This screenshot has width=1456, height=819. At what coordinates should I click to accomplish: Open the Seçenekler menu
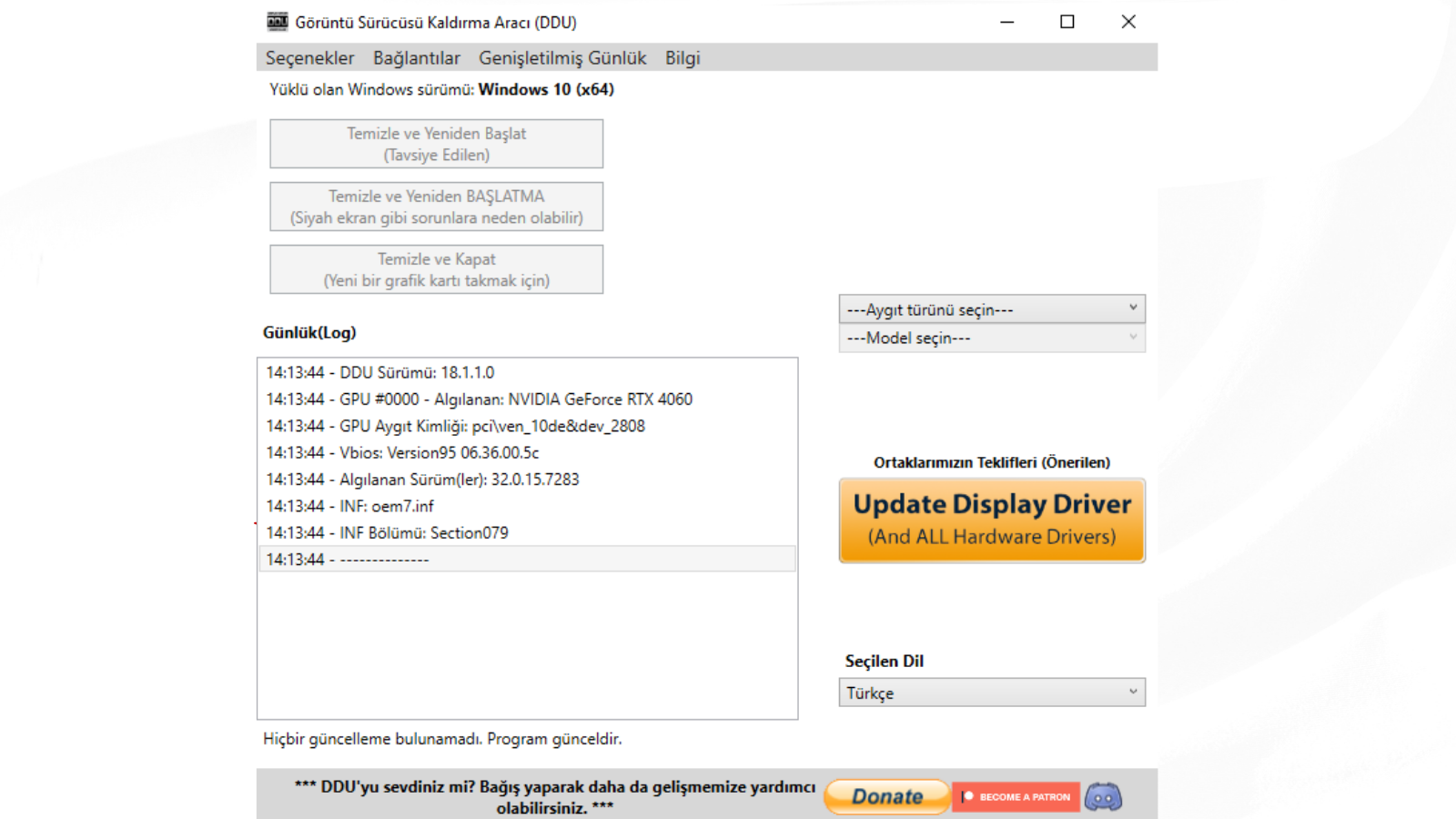[309, 58]
